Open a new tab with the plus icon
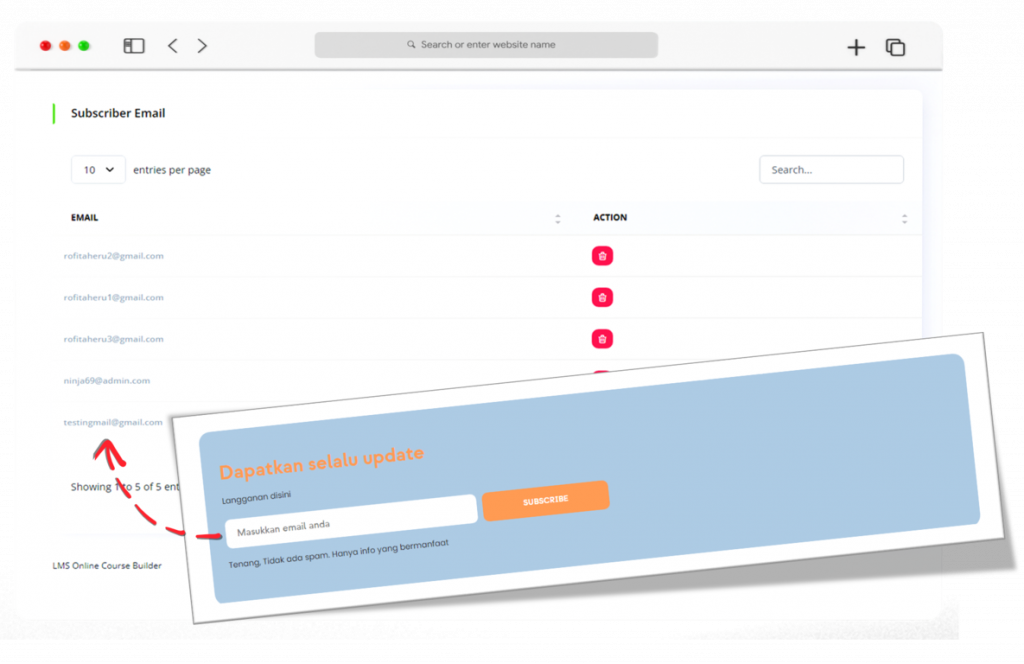 [x=856, y=47]
